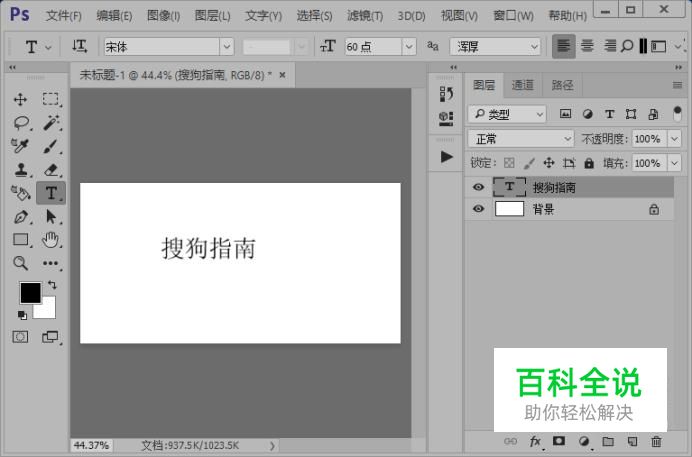Switch to the 通道 tab

523,85
